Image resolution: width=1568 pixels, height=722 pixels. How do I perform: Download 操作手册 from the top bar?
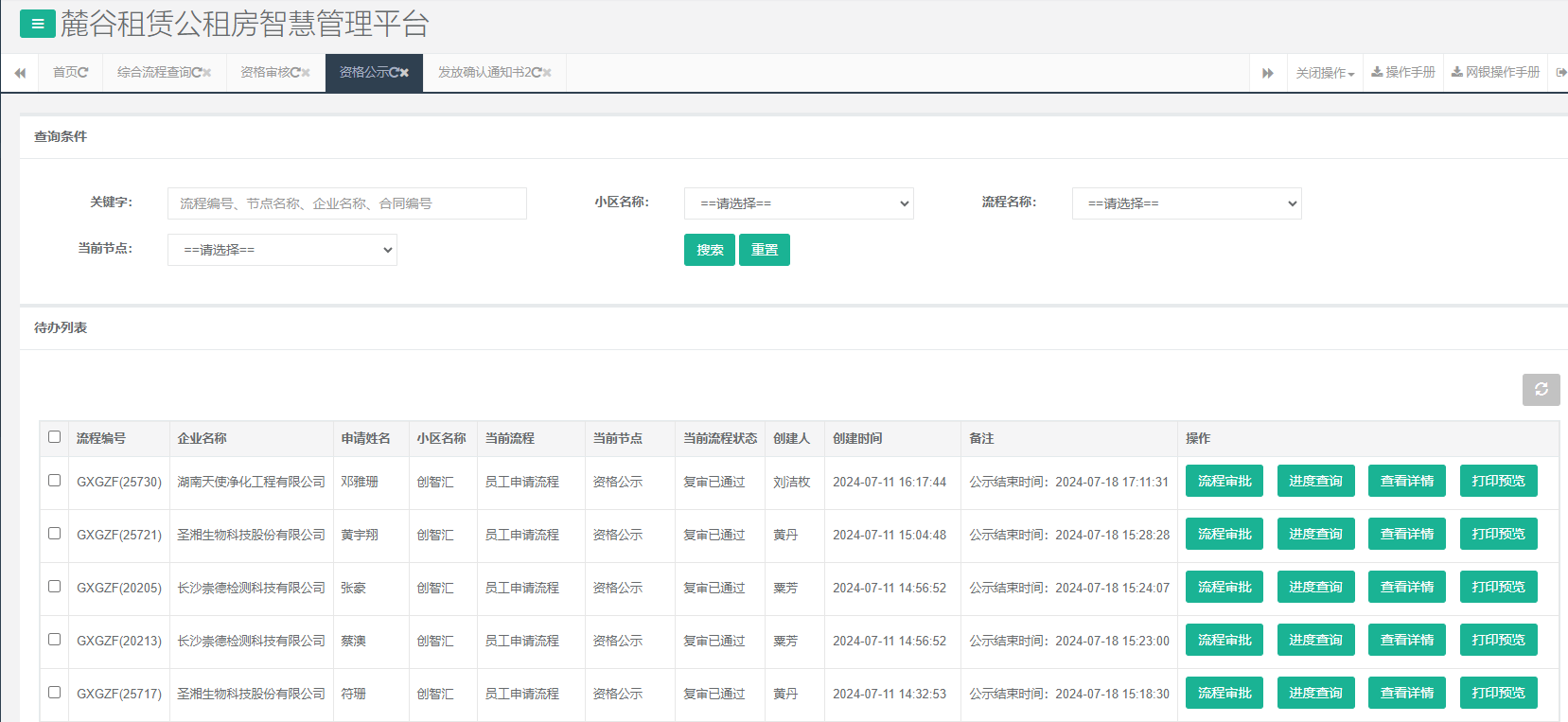pos(1403,73)
